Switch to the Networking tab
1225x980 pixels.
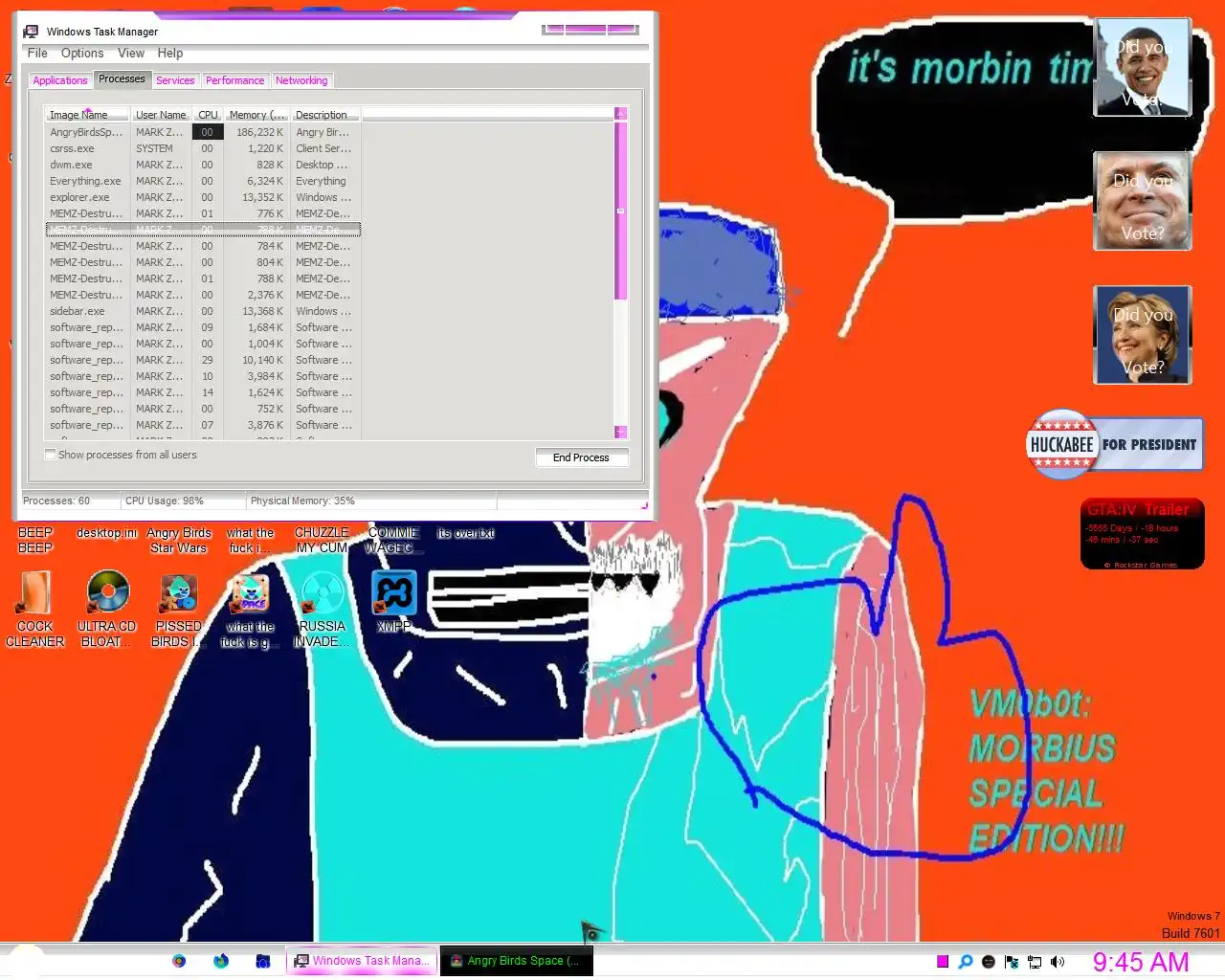[301, 80]
